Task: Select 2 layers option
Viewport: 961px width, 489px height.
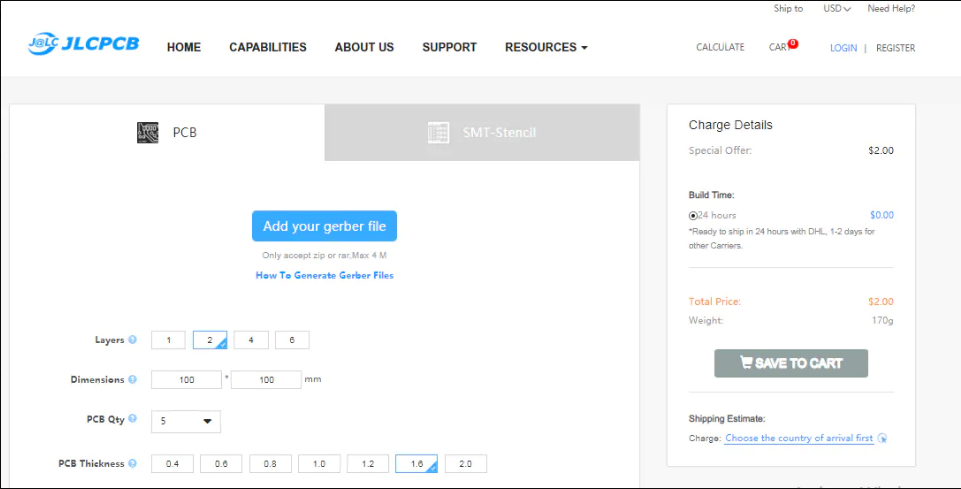Action: [x=210, y=340]
